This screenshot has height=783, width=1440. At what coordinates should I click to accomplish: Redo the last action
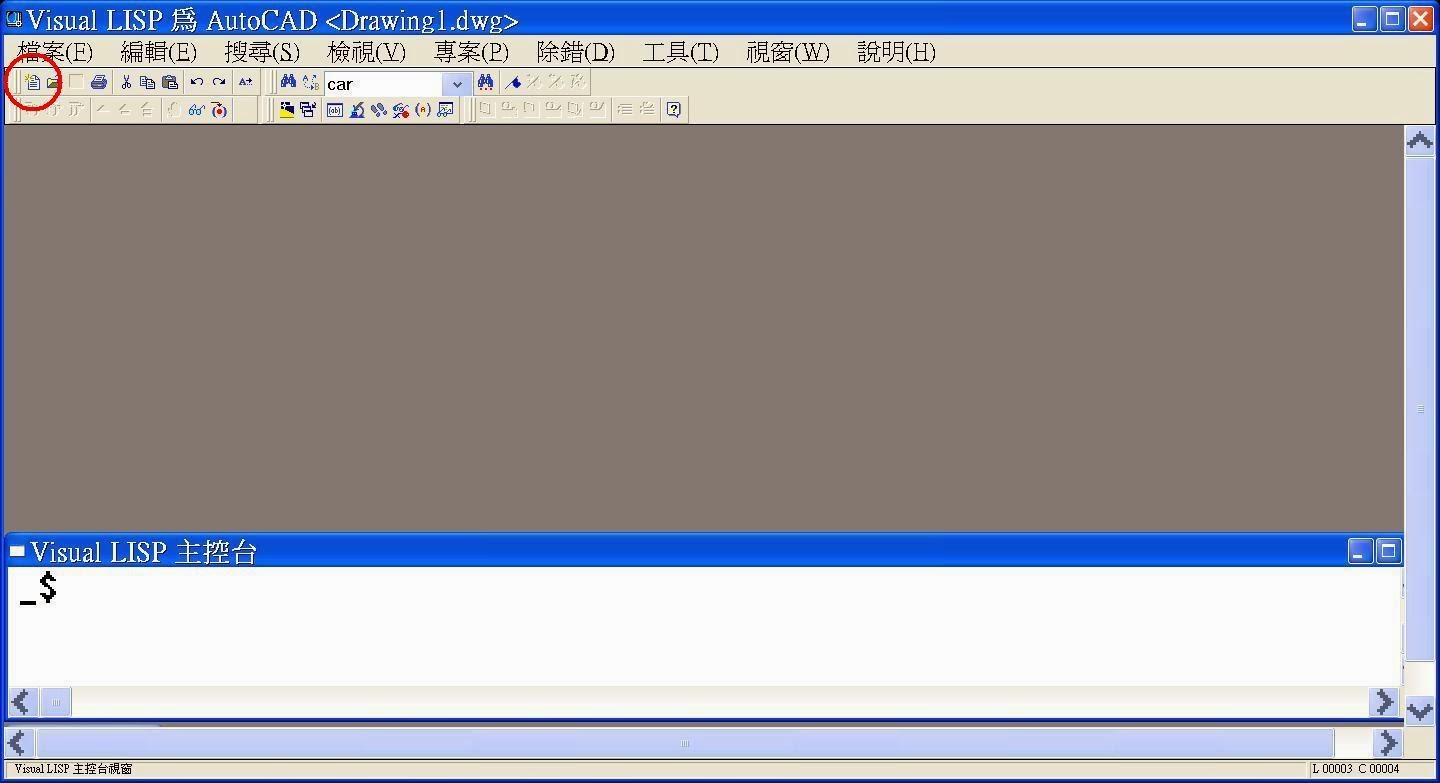click(x=219, y=82)
